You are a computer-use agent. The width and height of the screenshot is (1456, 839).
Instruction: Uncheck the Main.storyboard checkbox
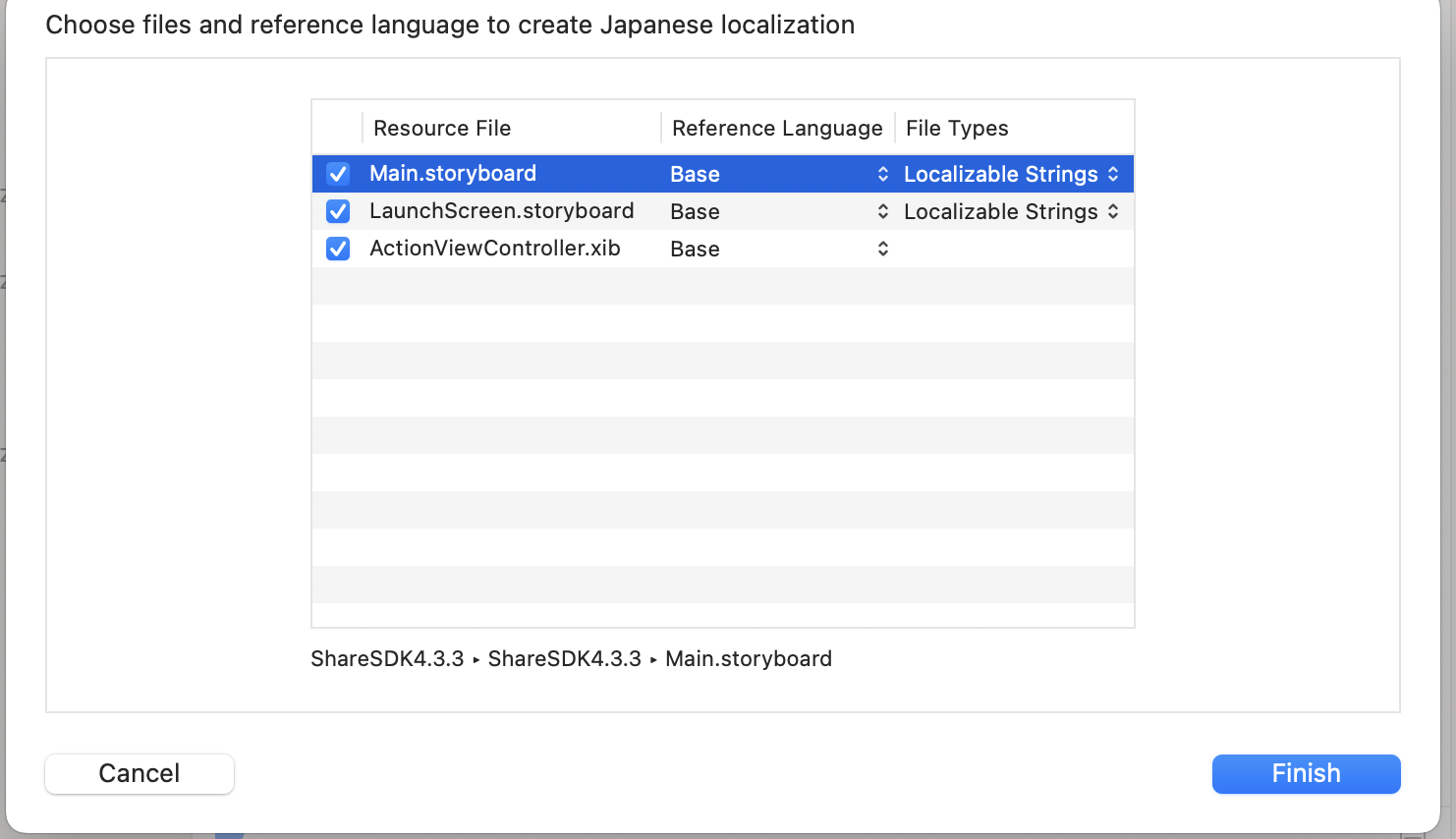pyautogui.click(x=338, y=174)
